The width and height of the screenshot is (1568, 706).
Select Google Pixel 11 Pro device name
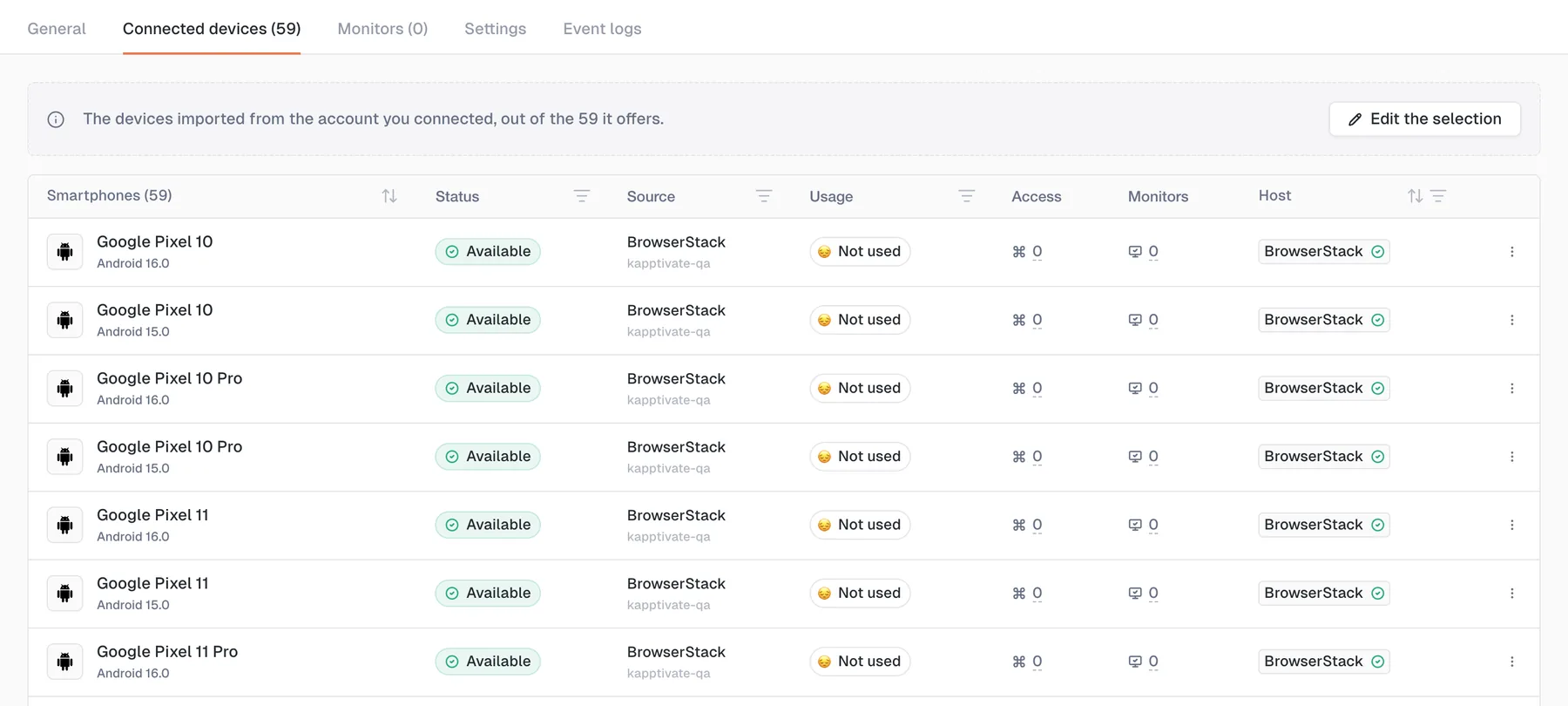tap(167, 652)
